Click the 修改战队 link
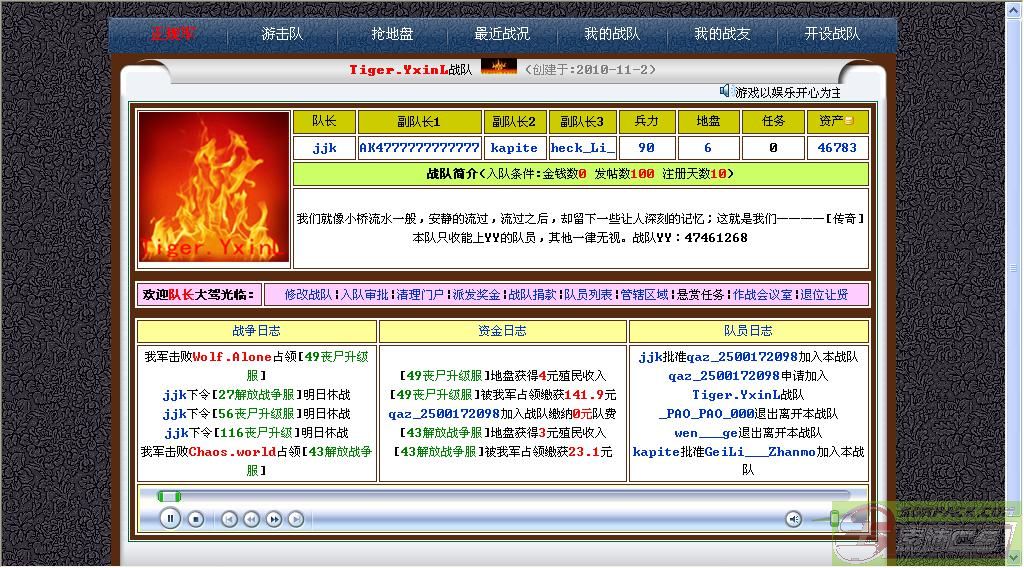The height and width of the screenshot is (568, 1024). (308, 295)
